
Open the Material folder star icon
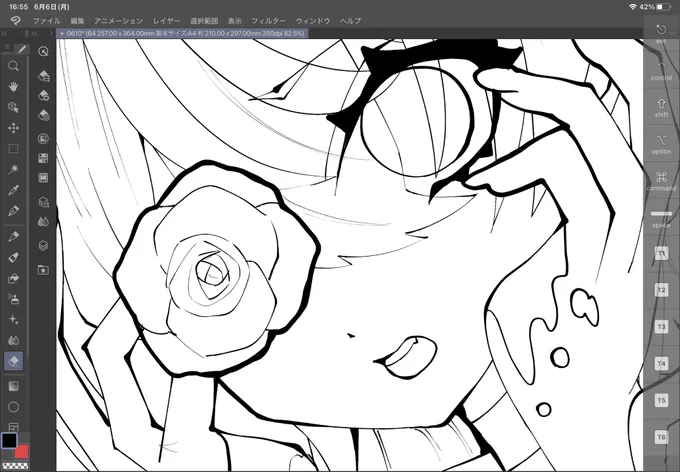43,270
